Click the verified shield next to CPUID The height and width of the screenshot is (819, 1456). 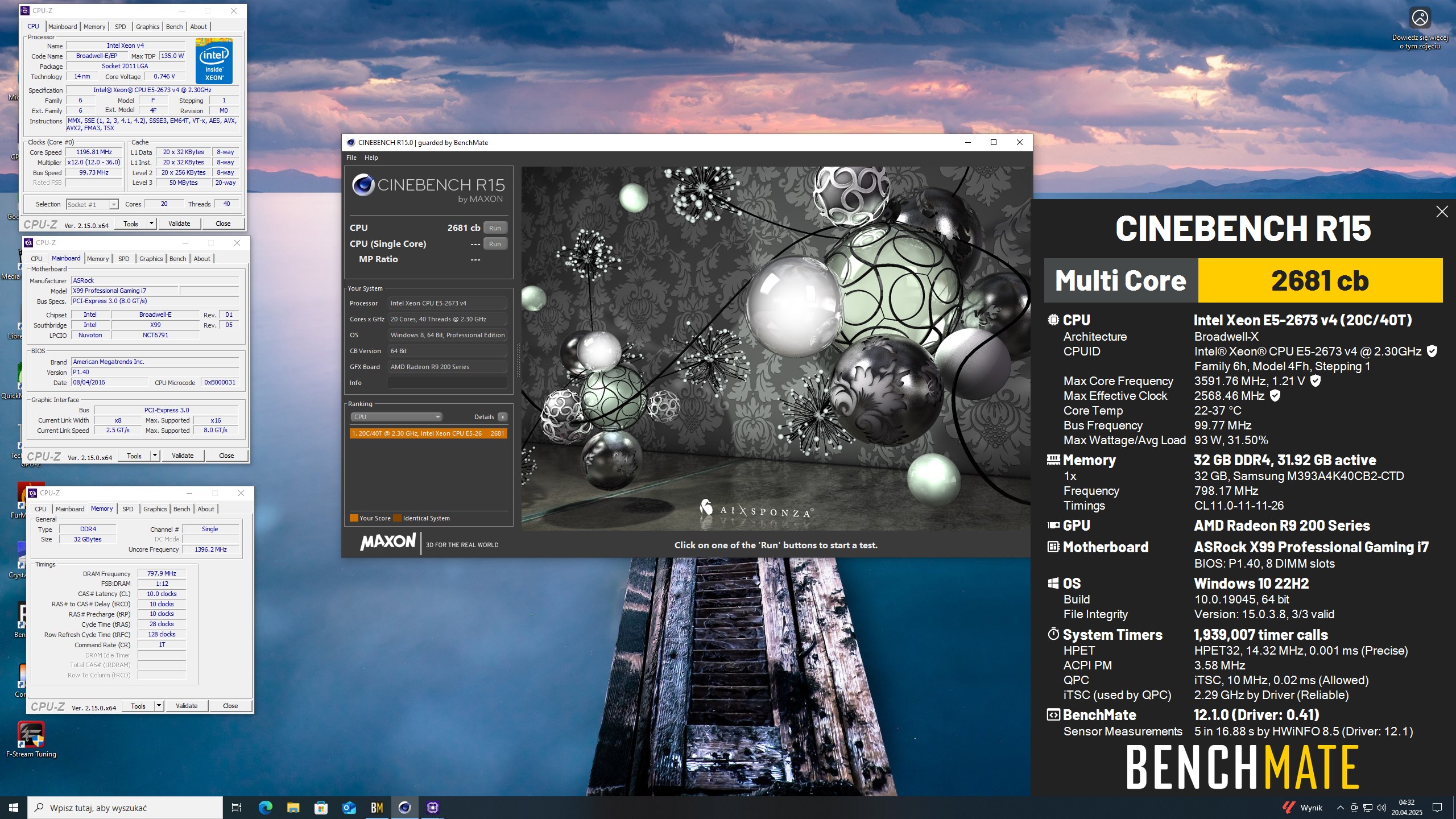coord(1432,351)
